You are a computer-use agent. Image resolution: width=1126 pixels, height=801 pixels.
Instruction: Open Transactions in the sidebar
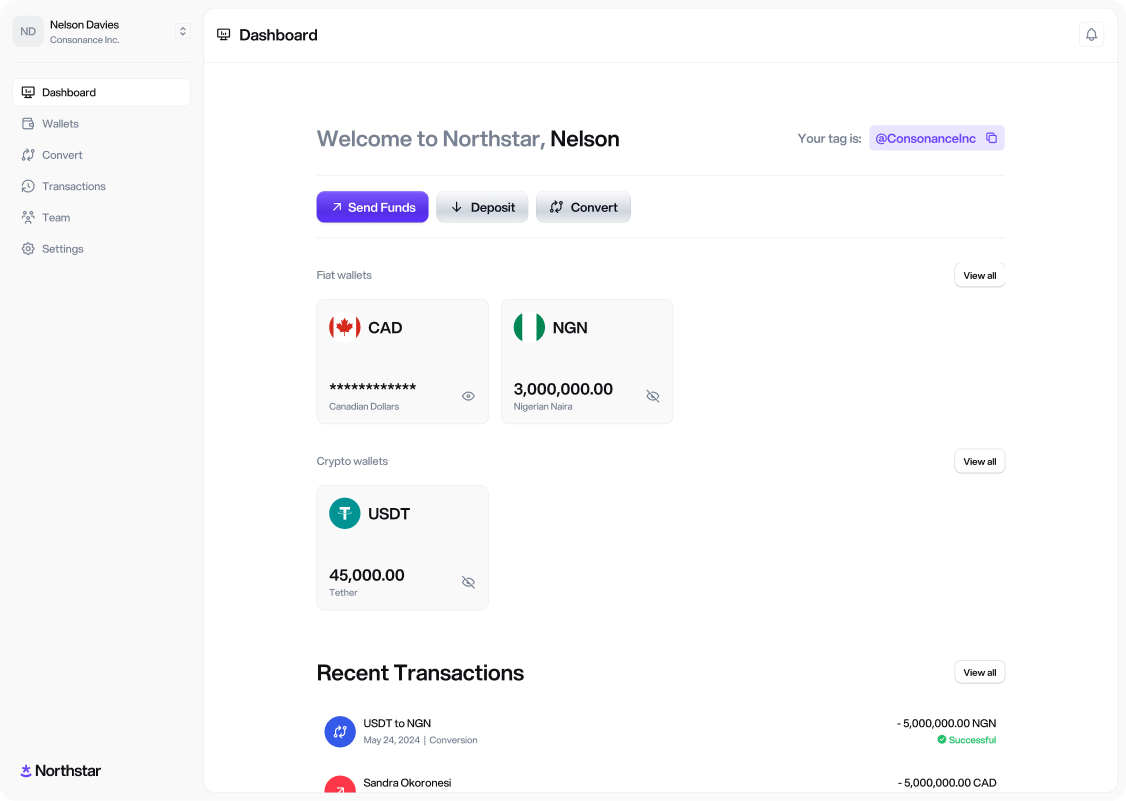point(73,187)
